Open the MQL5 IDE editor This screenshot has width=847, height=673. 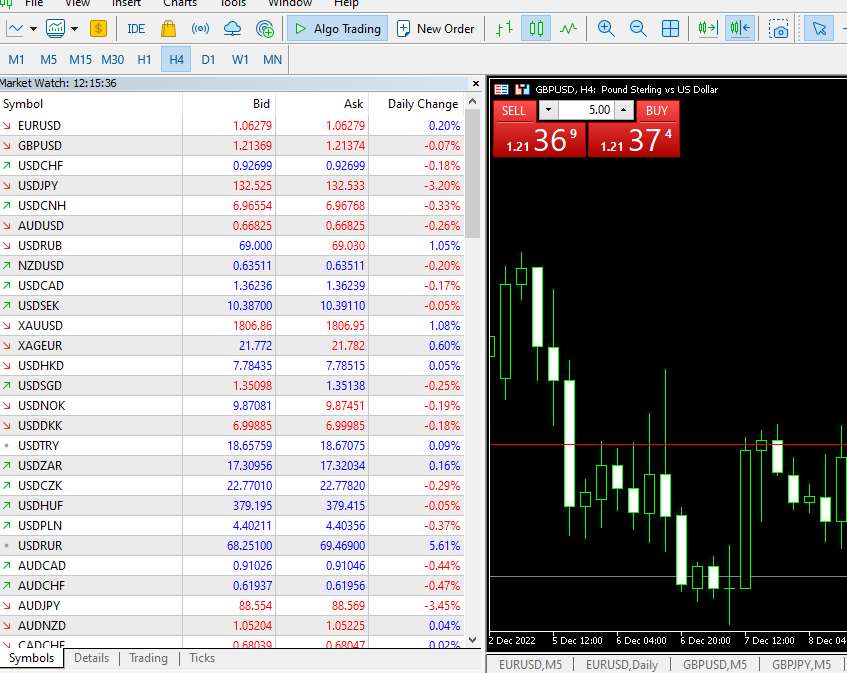point(136,29)
